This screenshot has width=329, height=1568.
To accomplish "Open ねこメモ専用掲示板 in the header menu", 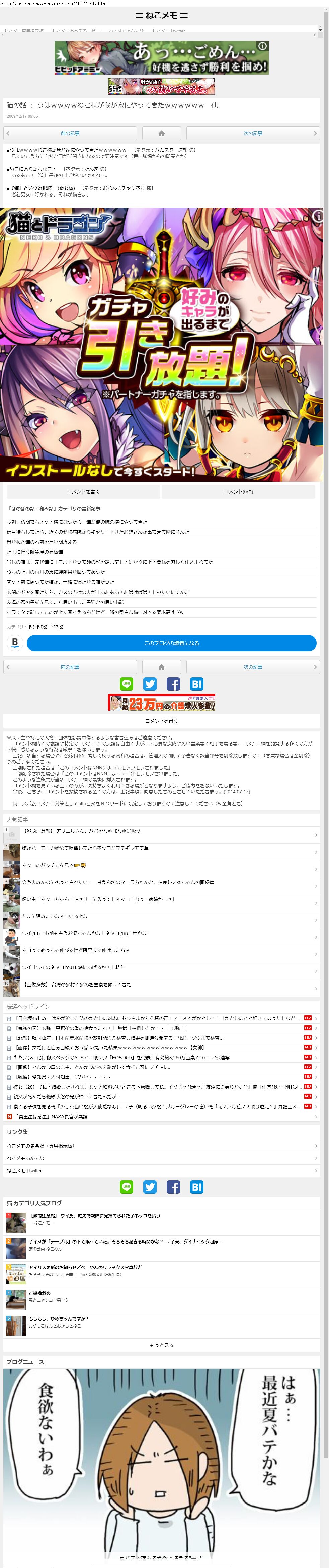I will click(x=24, y=30).
